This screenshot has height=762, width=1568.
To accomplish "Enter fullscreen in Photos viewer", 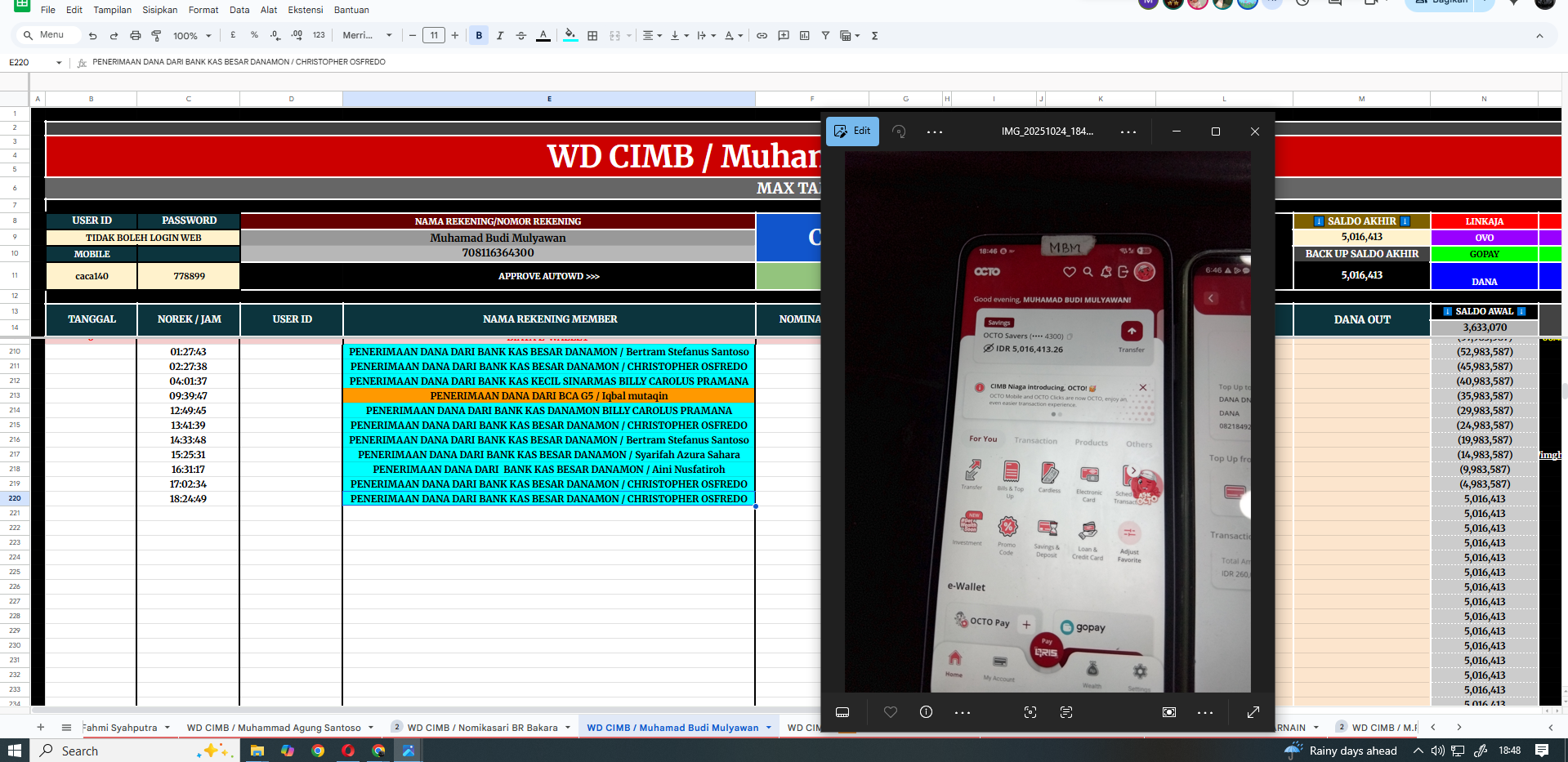I will click(1253, 712).
